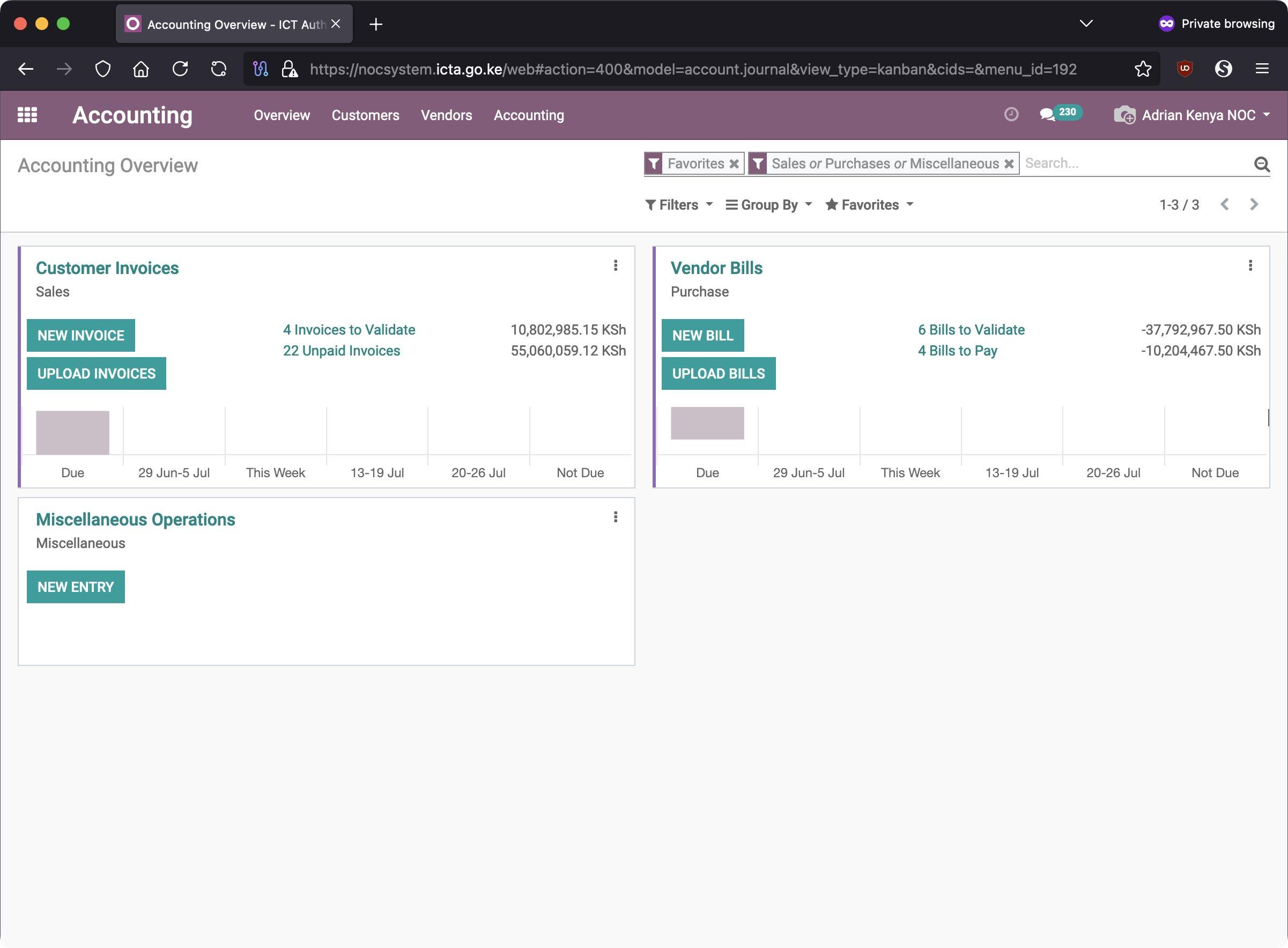Open Adrian Kenya NOC user menu

tap(1198, 115)
